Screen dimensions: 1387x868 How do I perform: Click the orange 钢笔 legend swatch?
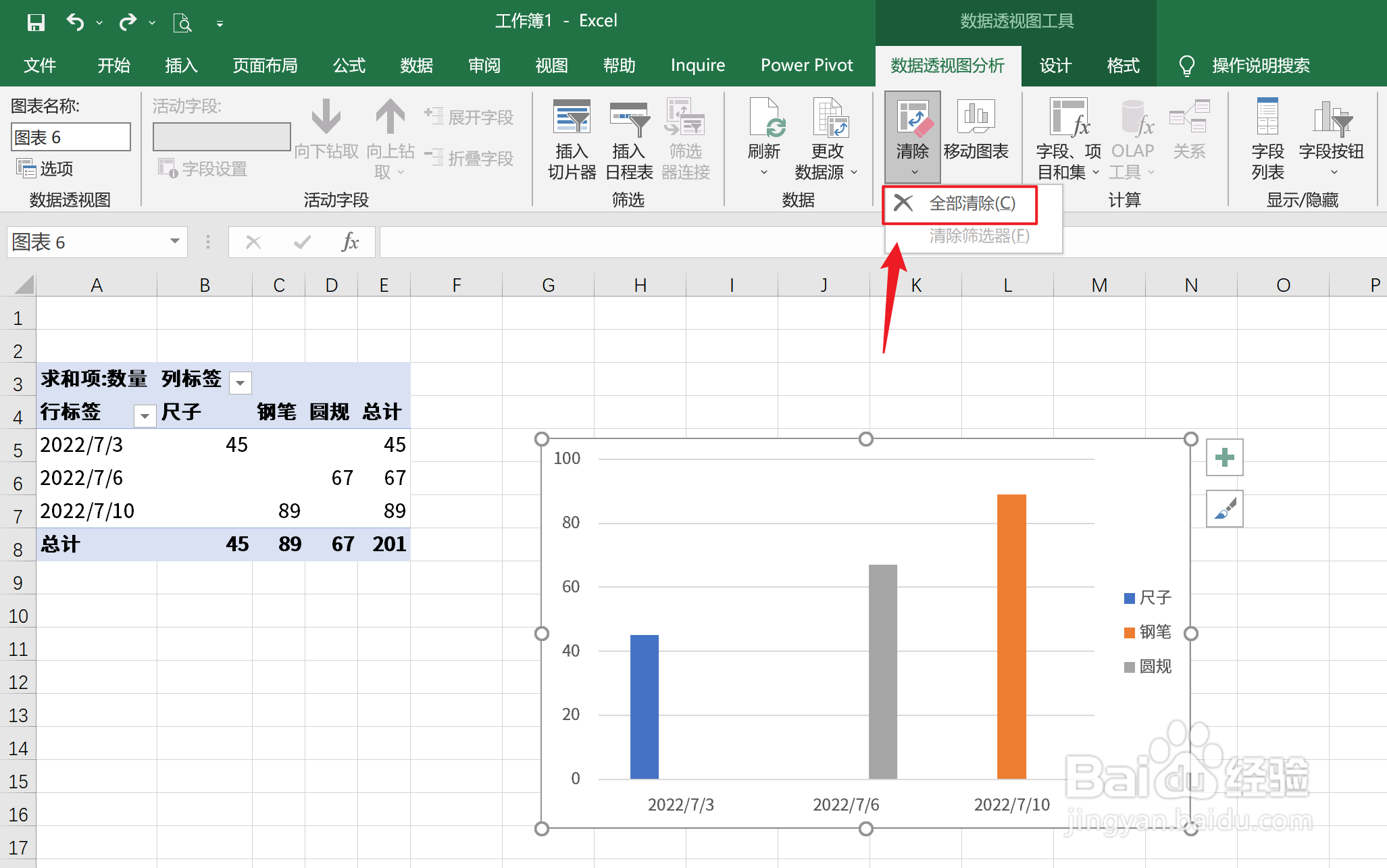[1129, 632]
